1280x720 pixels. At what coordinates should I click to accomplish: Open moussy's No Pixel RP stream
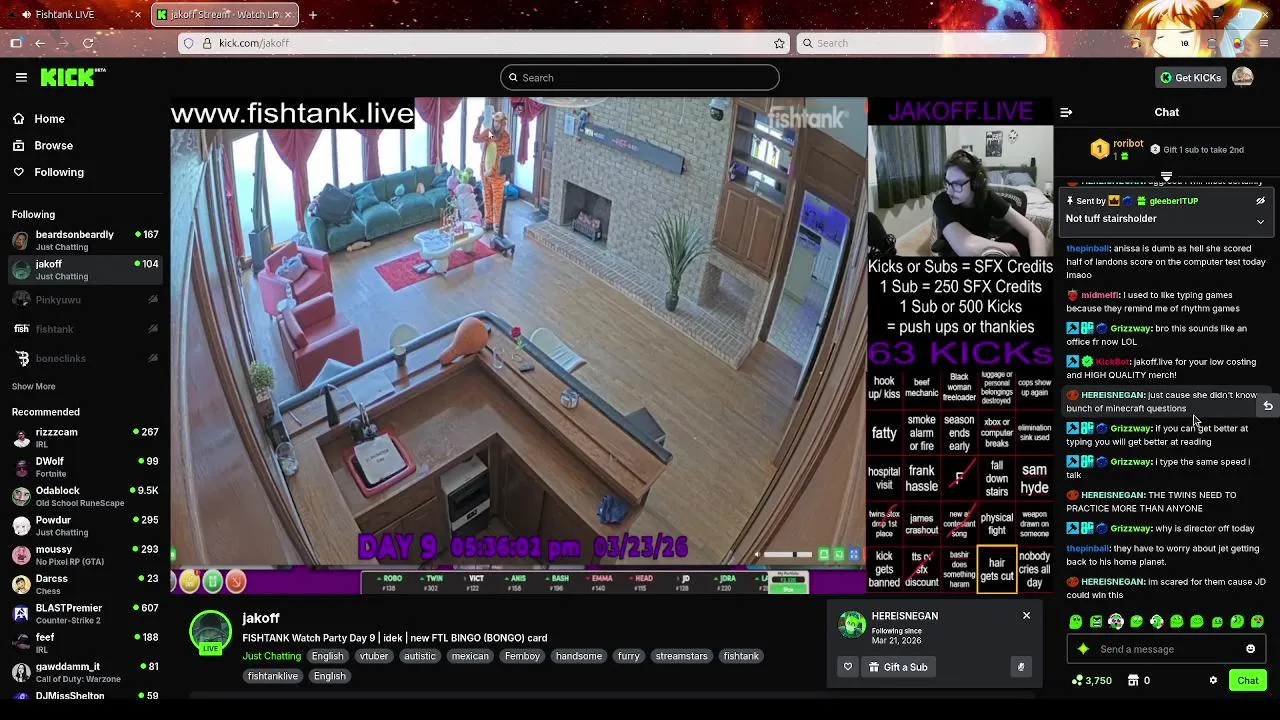coord(85,555)
